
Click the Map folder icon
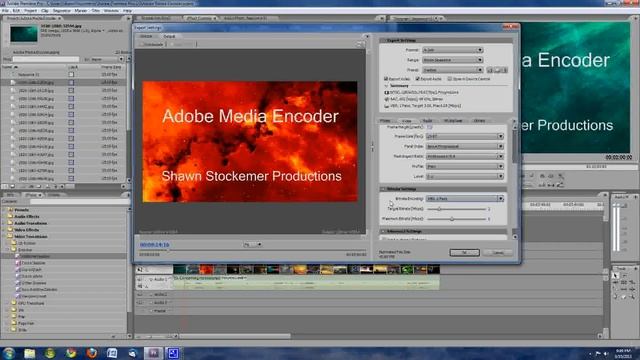click(x=14, y=316)
